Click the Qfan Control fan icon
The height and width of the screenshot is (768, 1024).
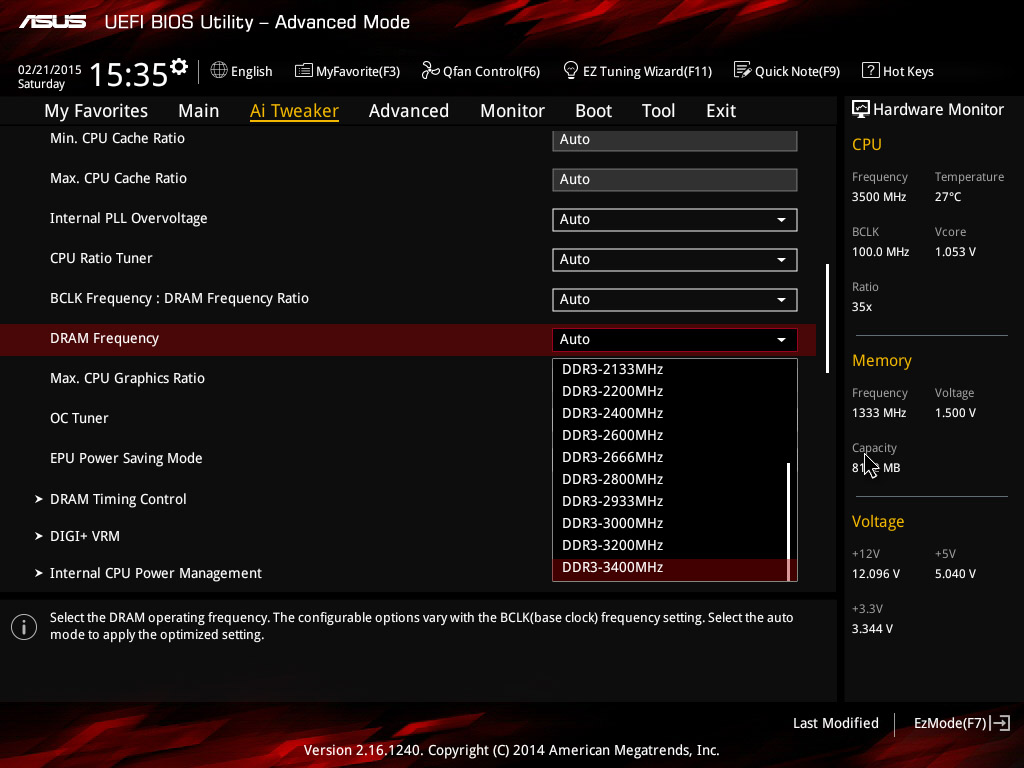point(430,70)
